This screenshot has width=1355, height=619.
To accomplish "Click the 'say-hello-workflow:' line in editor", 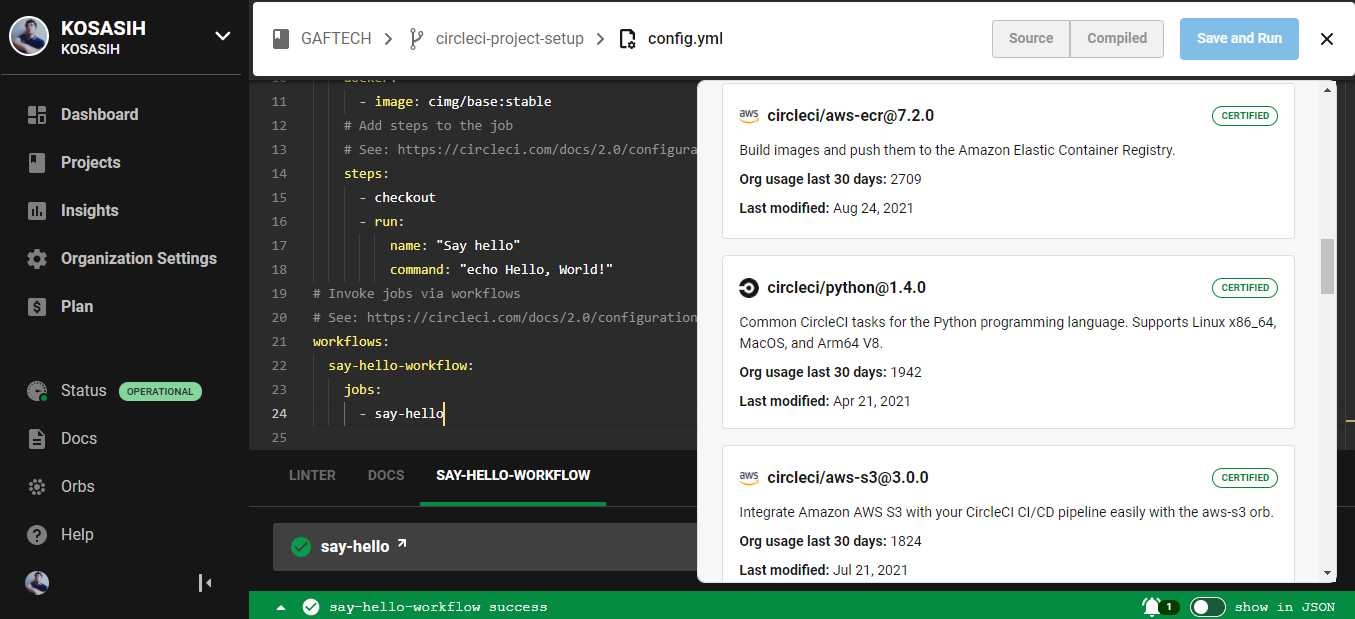I will click(x=401, y=366).
